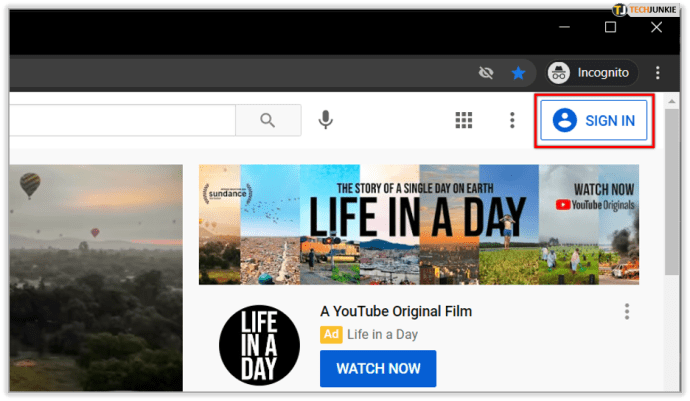Open Chrome's three-dot browser menu

click(x=657, y=73)
